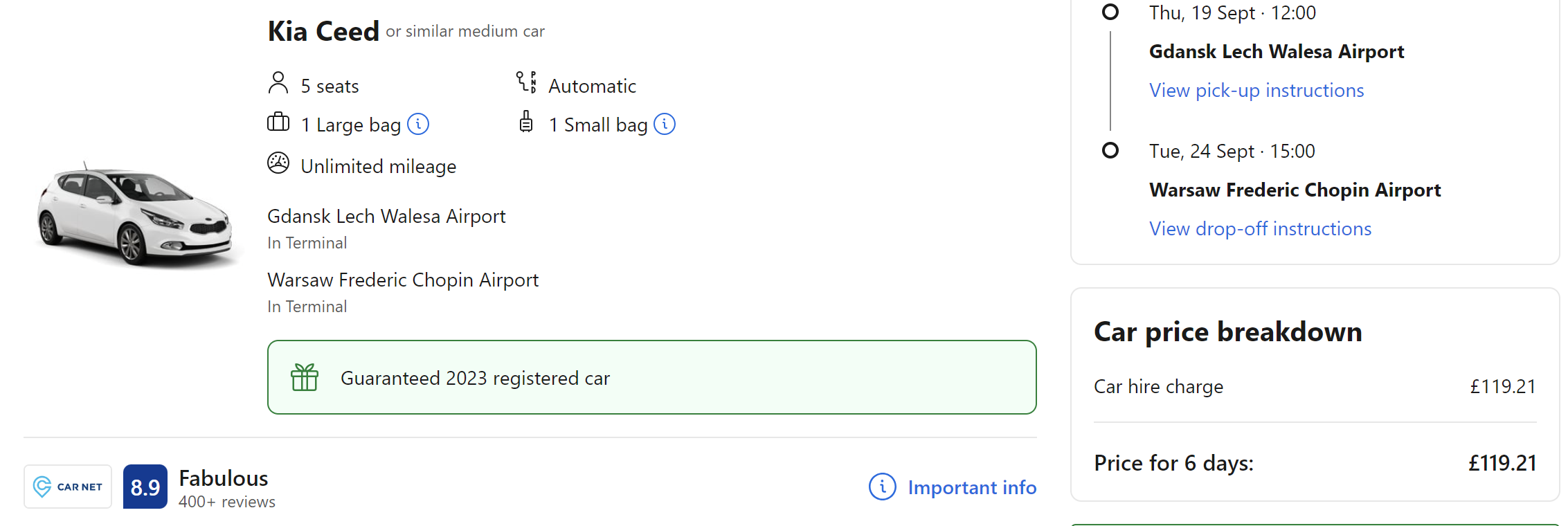
Task: Click the Car Net supplier logo
Action: pyautogui.click(x=68, y=487)
